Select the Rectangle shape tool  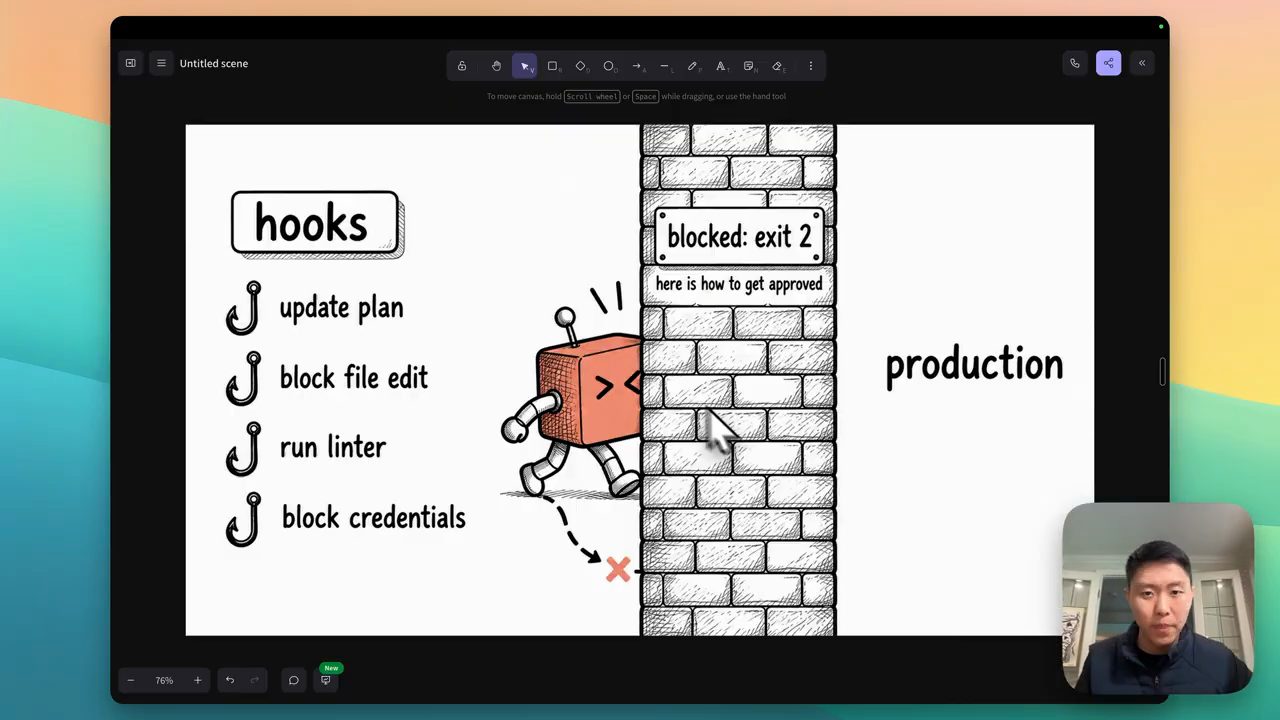552,66
